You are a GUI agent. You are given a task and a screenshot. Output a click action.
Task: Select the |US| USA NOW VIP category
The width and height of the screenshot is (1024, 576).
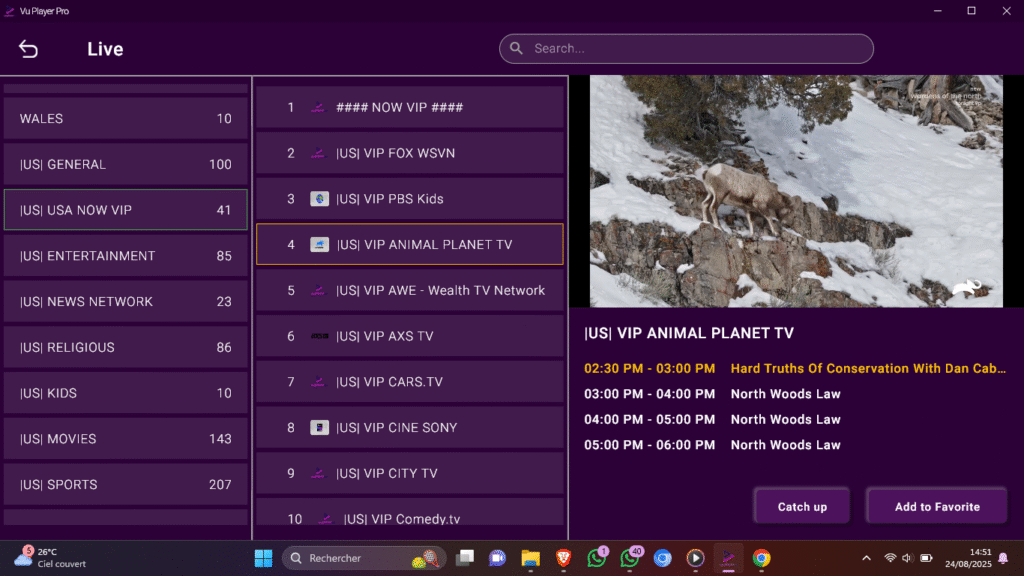pyautogui.click(x=125, y=210)
